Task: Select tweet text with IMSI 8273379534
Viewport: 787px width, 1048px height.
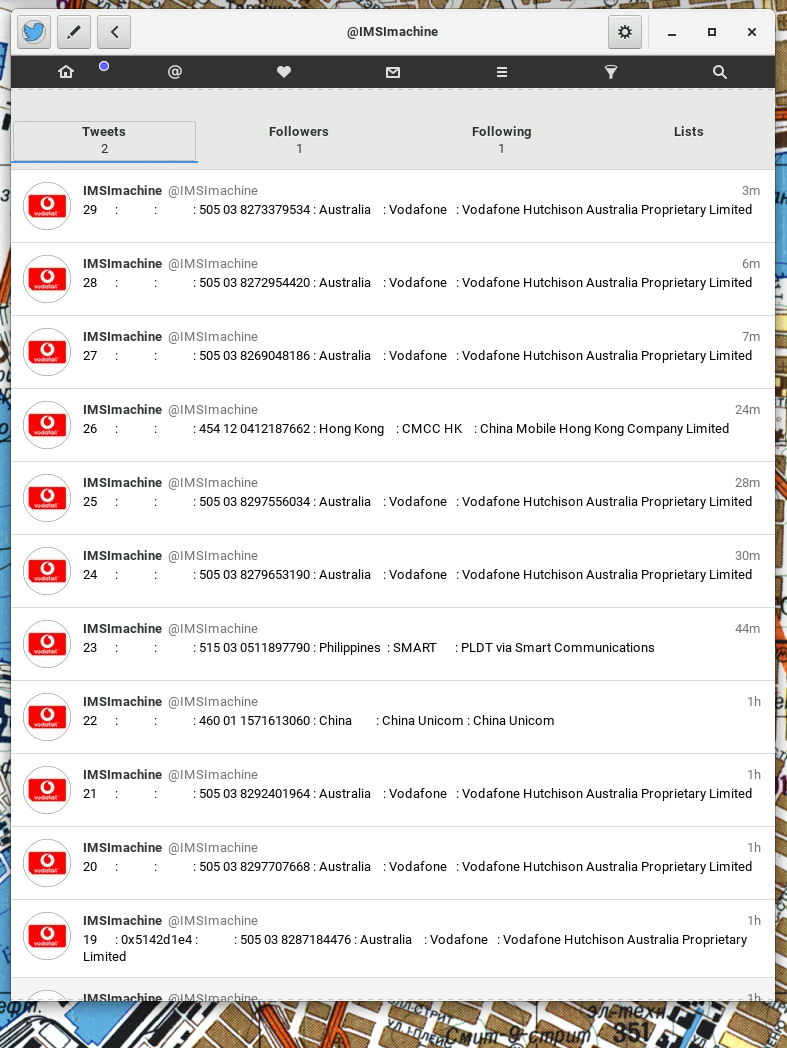Action: pos(417,210)
